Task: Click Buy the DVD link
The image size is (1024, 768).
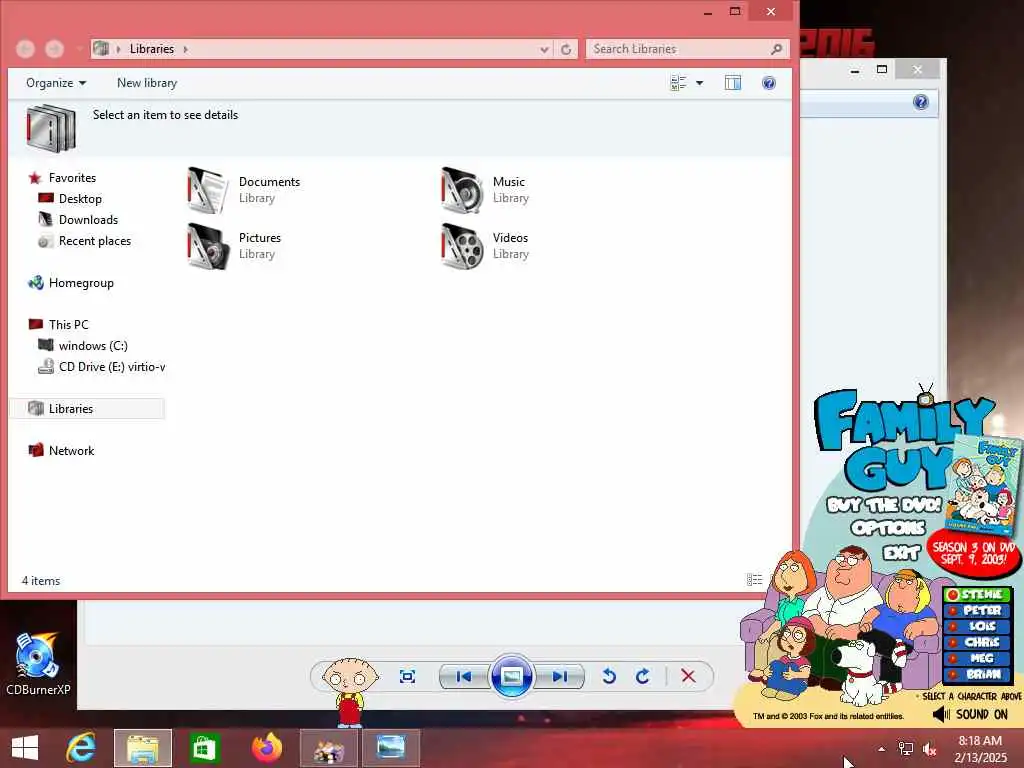Action: click(884, 505)
